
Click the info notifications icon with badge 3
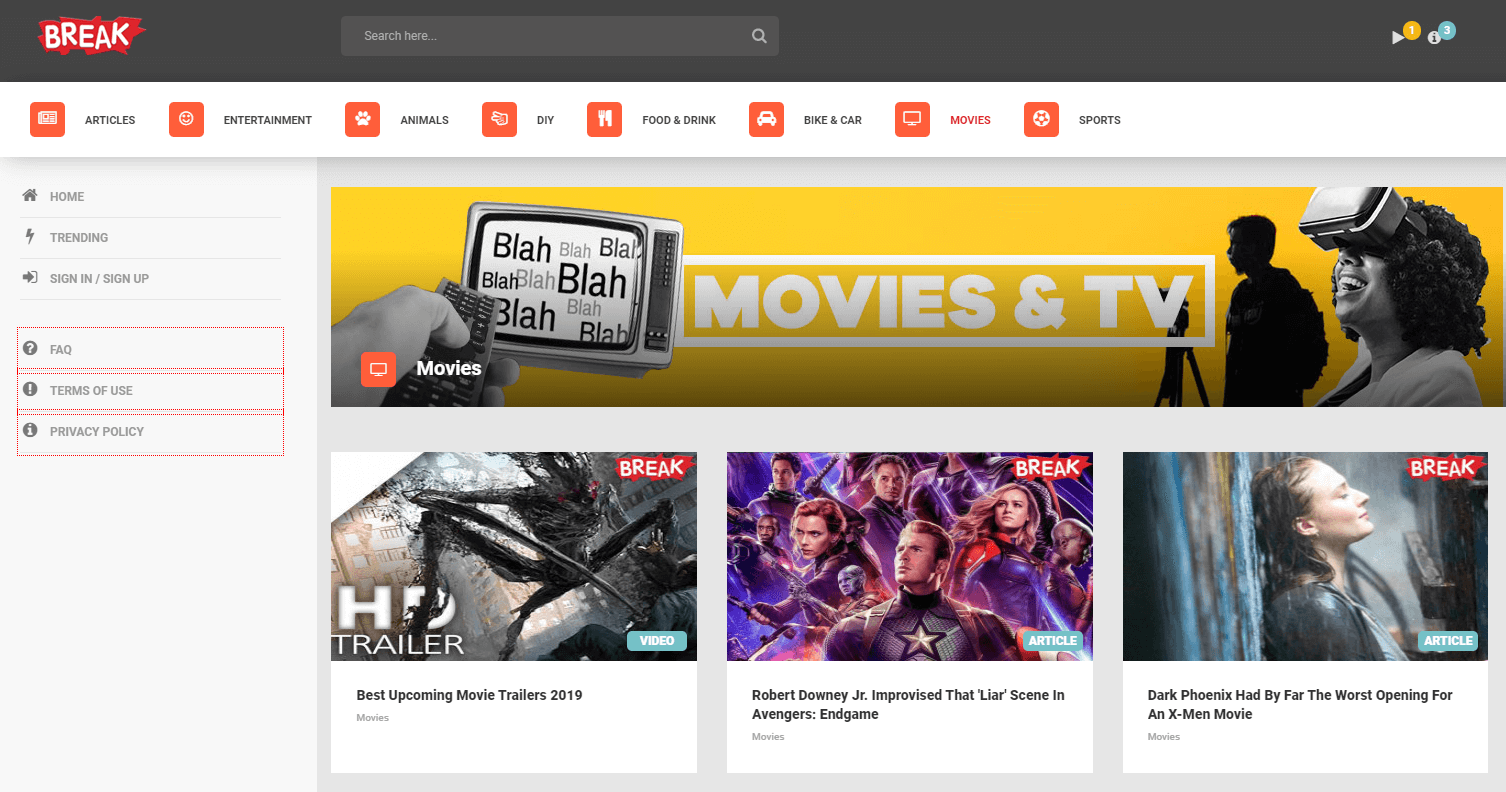(x=1433, y=38)
